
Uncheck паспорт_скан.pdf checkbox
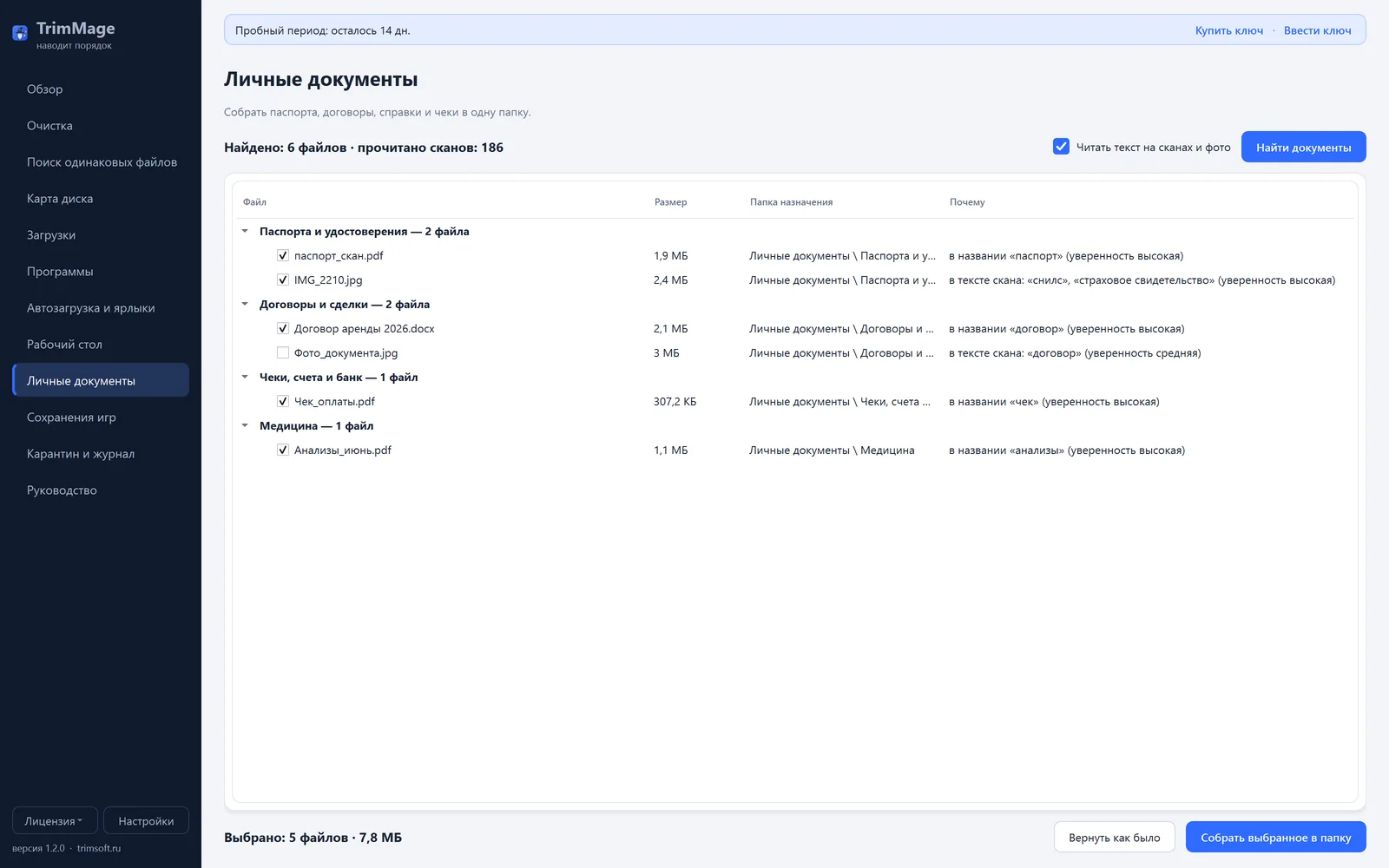(282, 255)
